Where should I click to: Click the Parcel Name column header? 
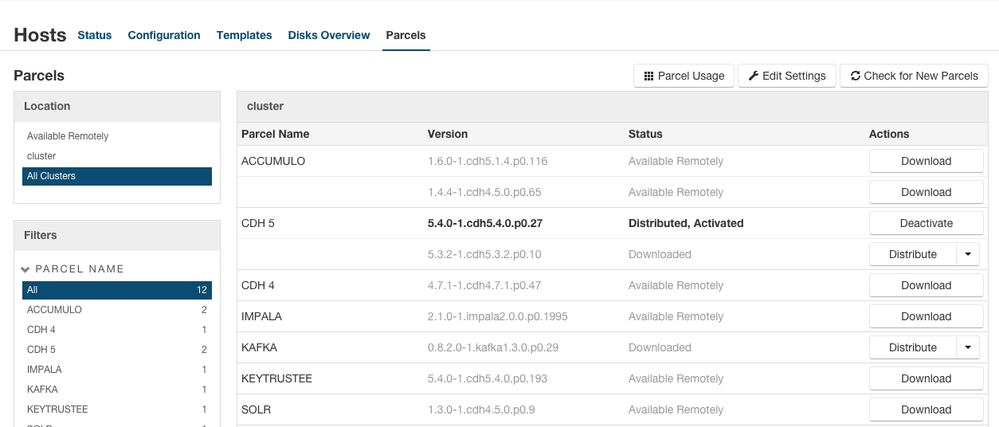point(275,134)
